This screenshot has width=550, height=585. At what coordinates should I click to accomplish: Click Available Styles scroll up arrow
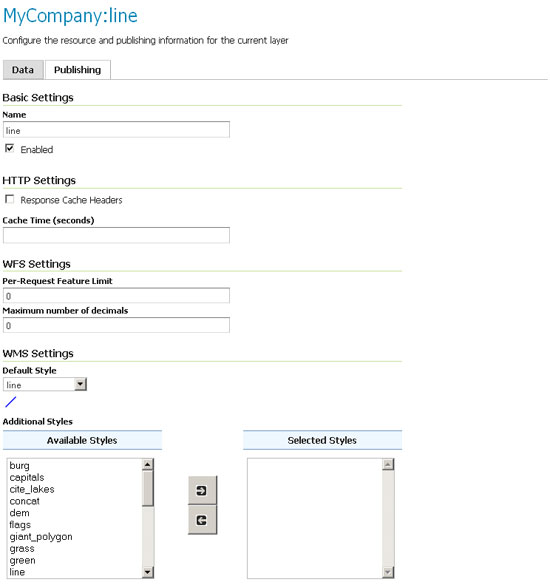(148, 464)
